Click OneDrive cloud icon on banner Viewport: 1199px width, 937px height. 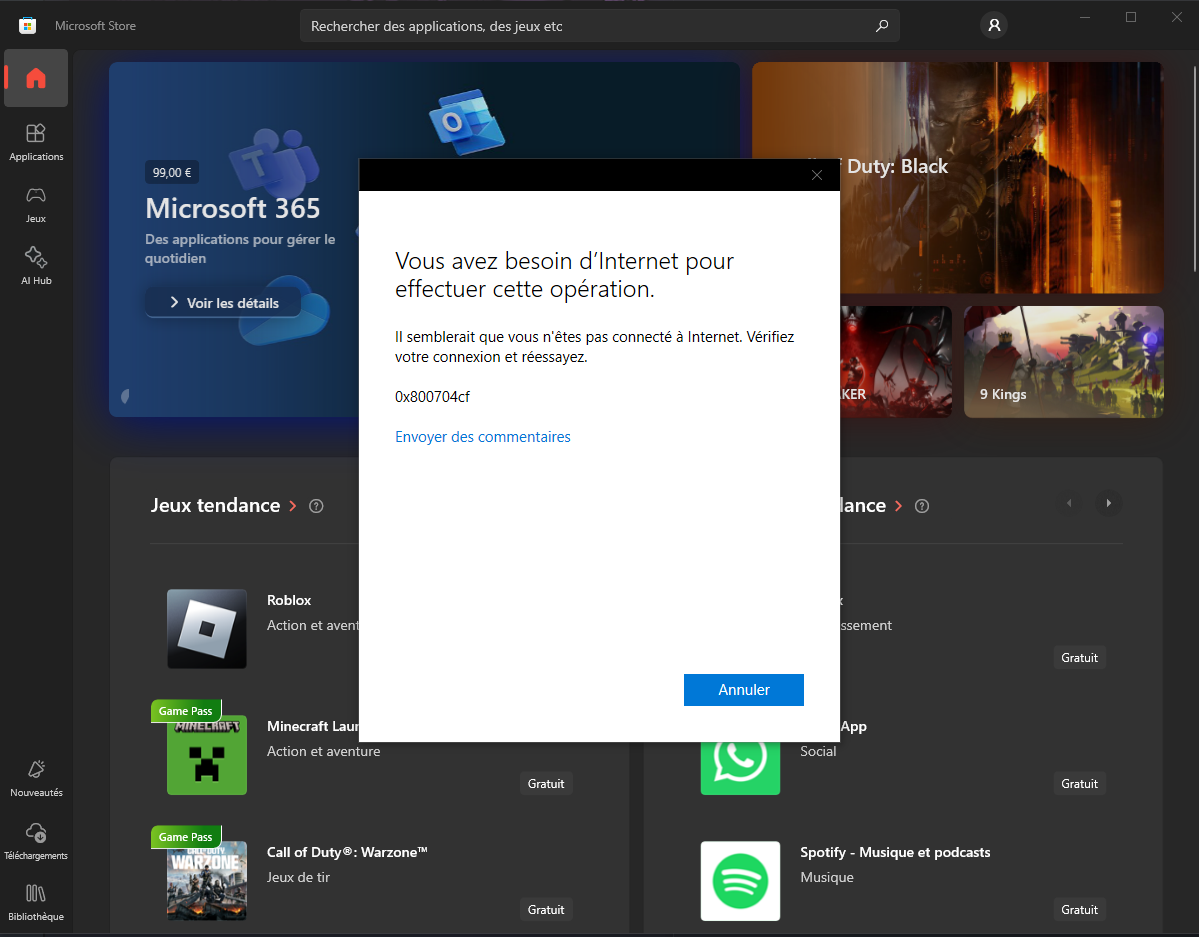[284, 310]
